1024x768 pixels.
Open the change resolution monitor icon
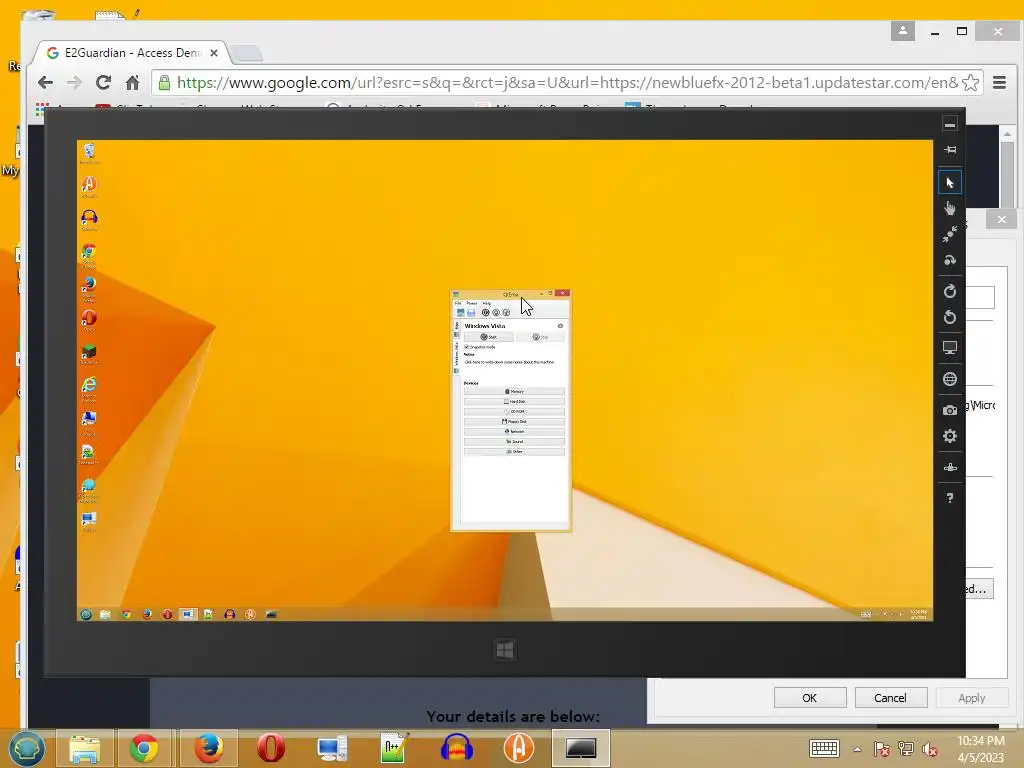coord(950,348)
